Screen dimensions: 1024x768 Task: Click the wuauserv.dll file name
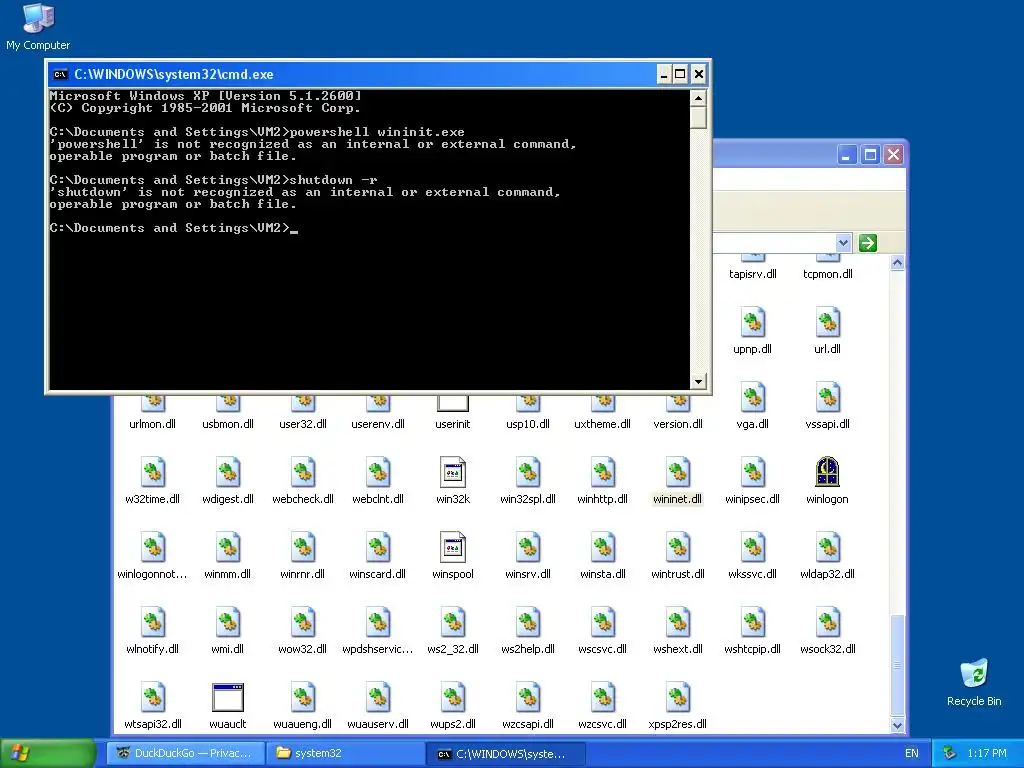coord(377,724)
